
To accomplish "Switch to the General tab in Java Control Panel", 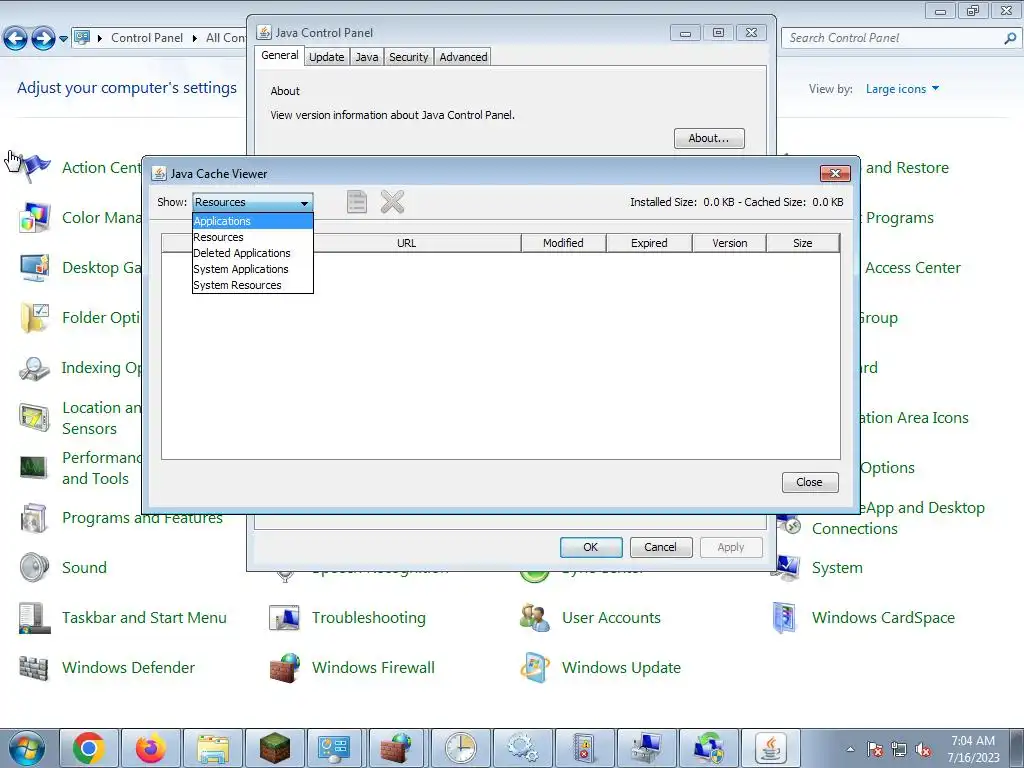I will click(280, 56).
